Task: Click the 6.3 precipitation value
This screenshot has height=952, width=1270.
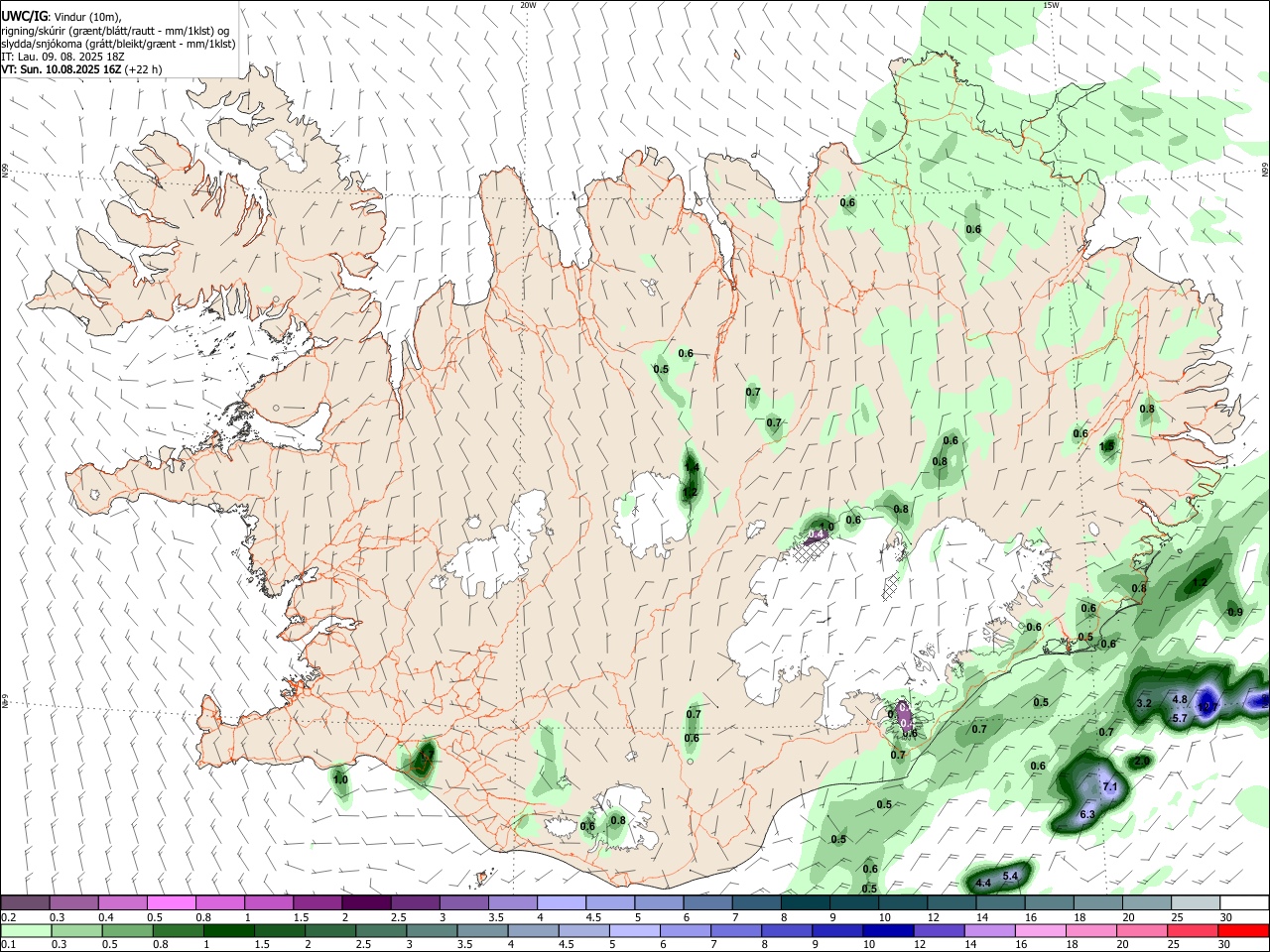Action: pyautogui.click(x=1087, y=814)
